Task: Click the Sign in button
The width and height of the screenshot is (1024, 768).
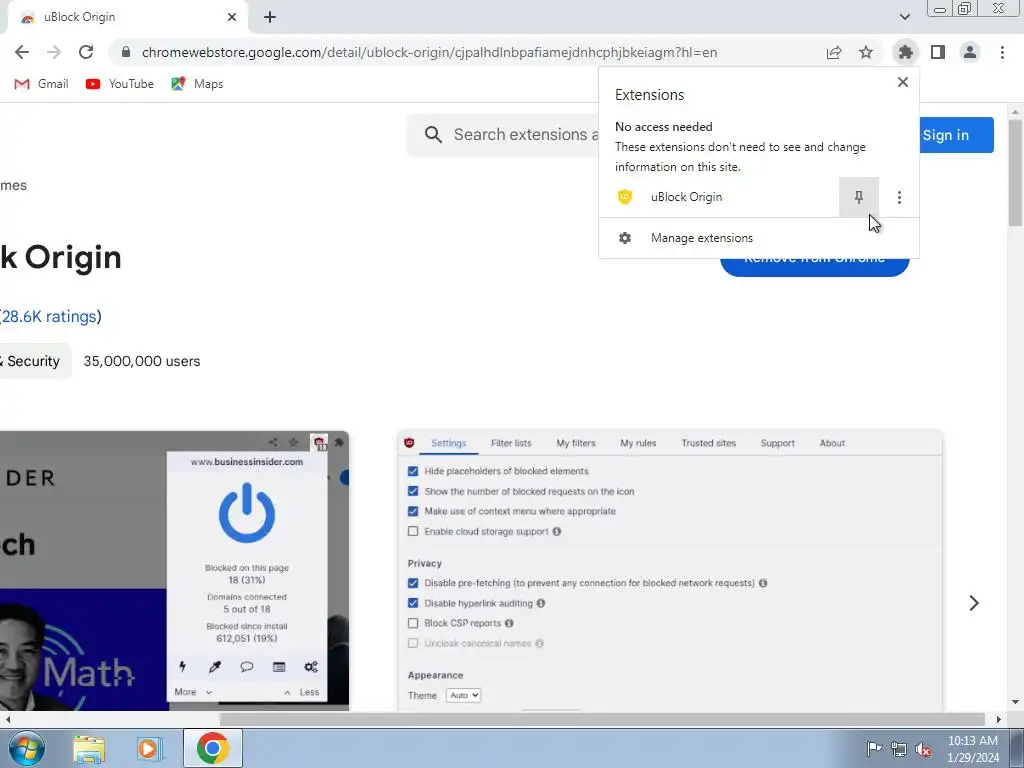Action: click(x=956, y=135)
